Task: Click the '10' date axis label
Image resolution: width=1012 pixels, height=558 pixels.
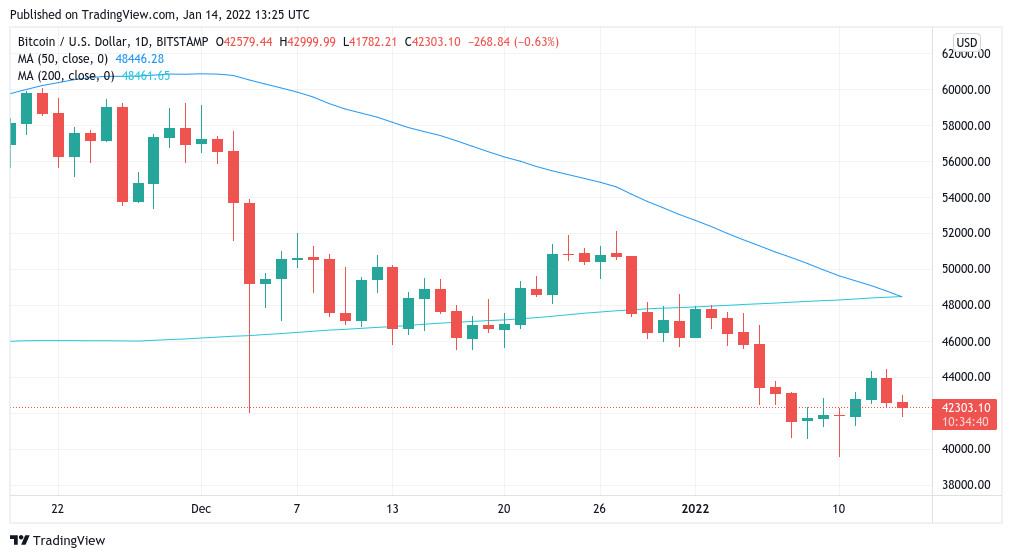Action: (838, 509)
